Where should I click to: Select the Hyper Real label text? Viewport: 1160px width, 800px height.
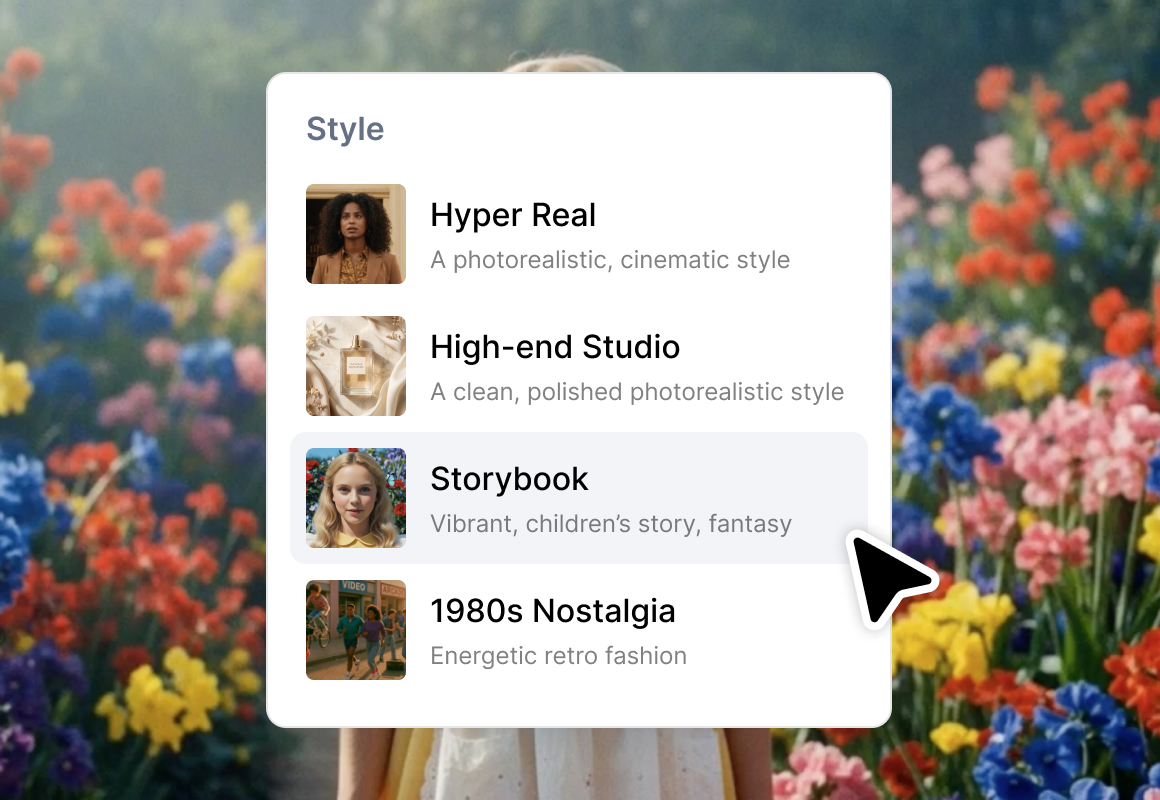513,215
